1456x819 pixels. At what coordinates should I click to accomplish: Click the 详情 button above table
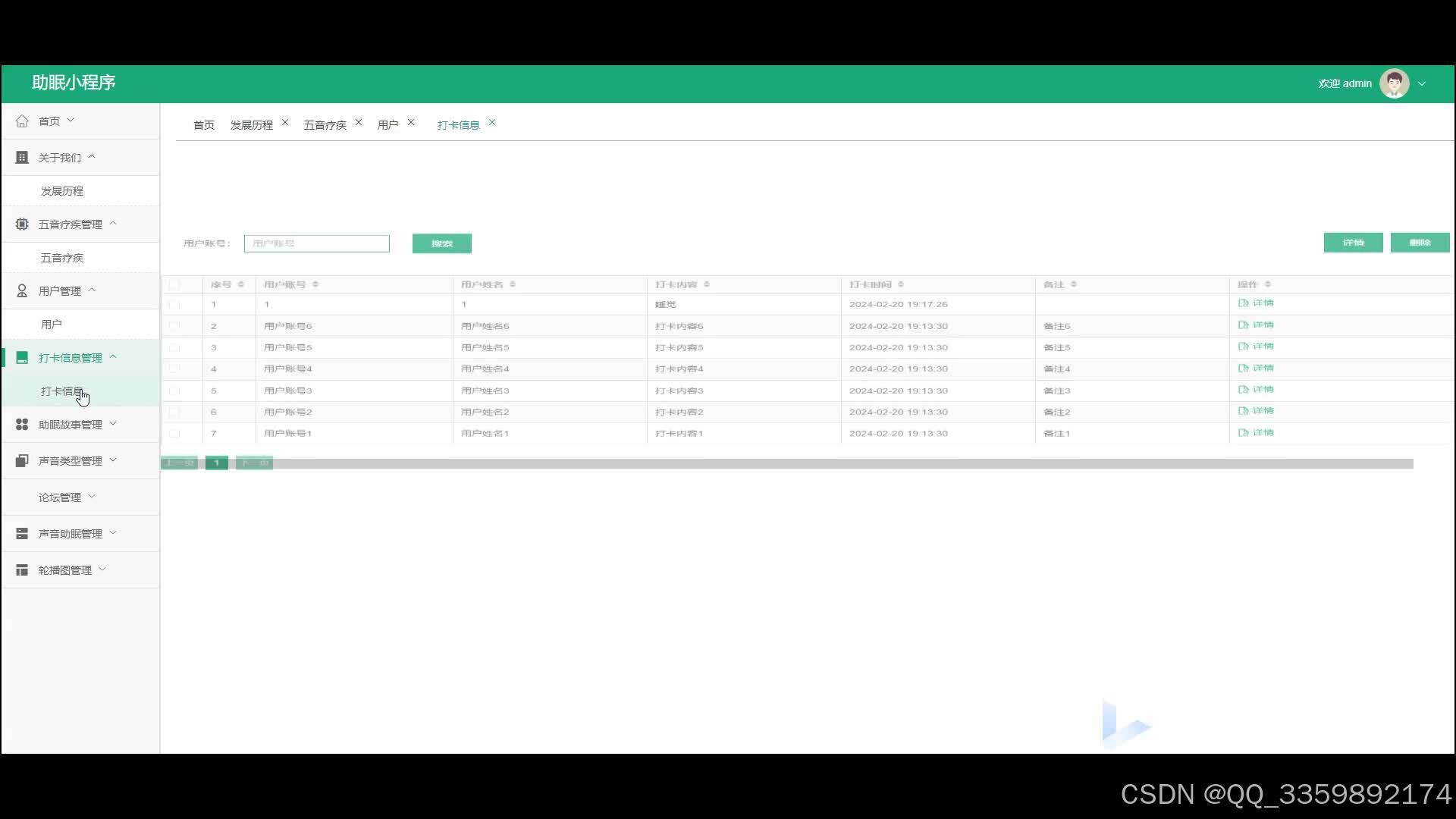point(1354,243)
